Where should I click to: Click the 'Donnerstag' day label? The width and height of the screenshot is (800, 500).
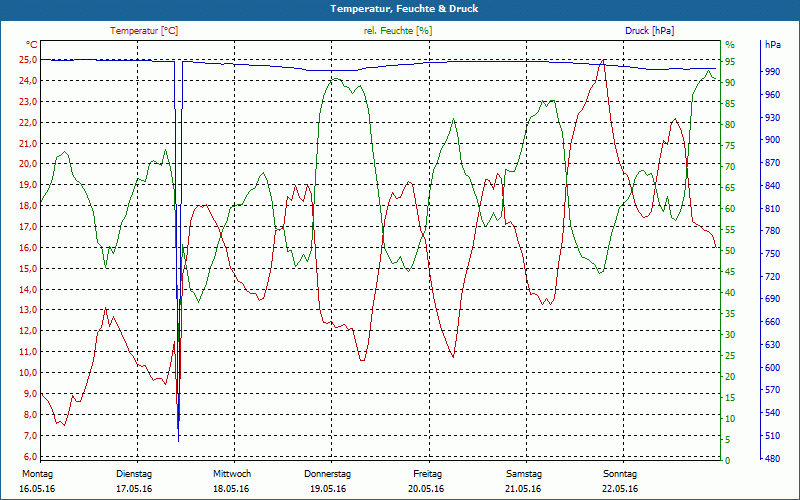(328, 474)
